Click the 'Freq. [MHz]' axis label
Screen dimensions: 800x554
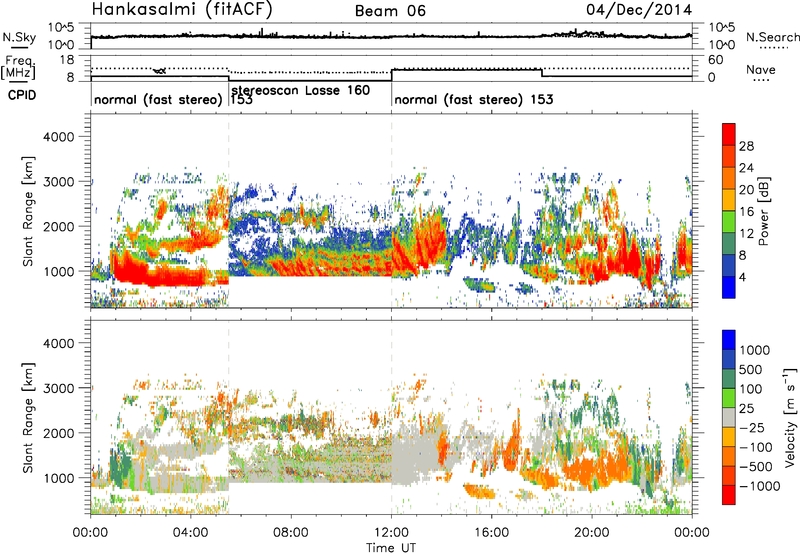tap(18, 67)
